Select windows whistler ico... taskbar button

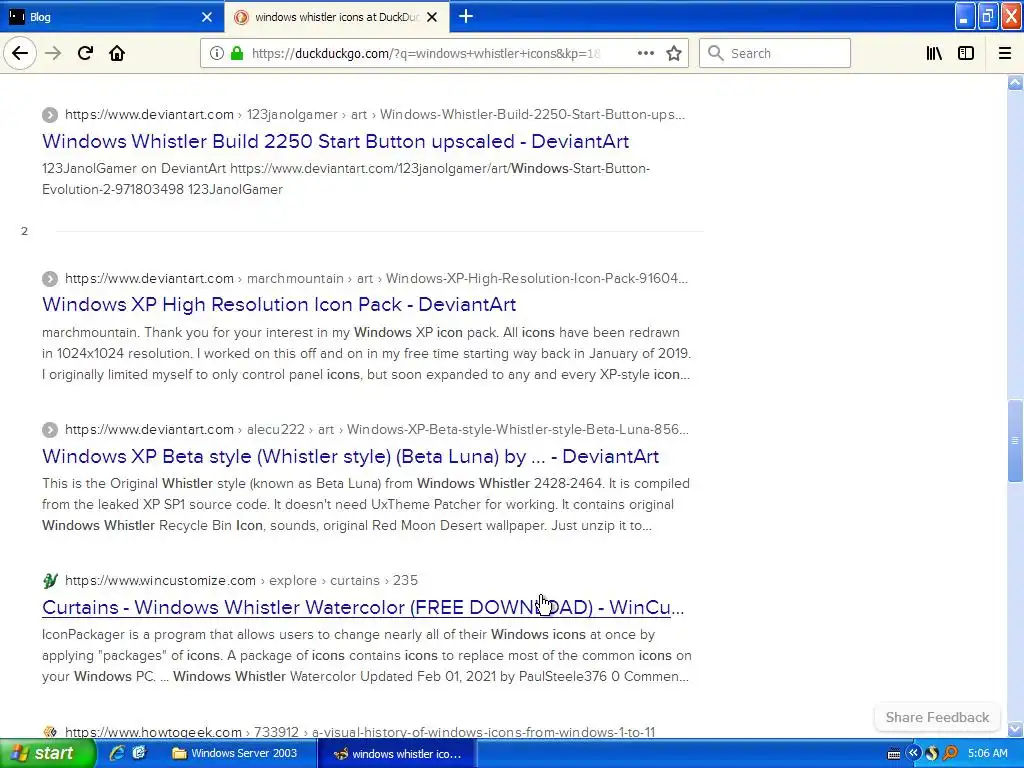(x=398, y=754)
